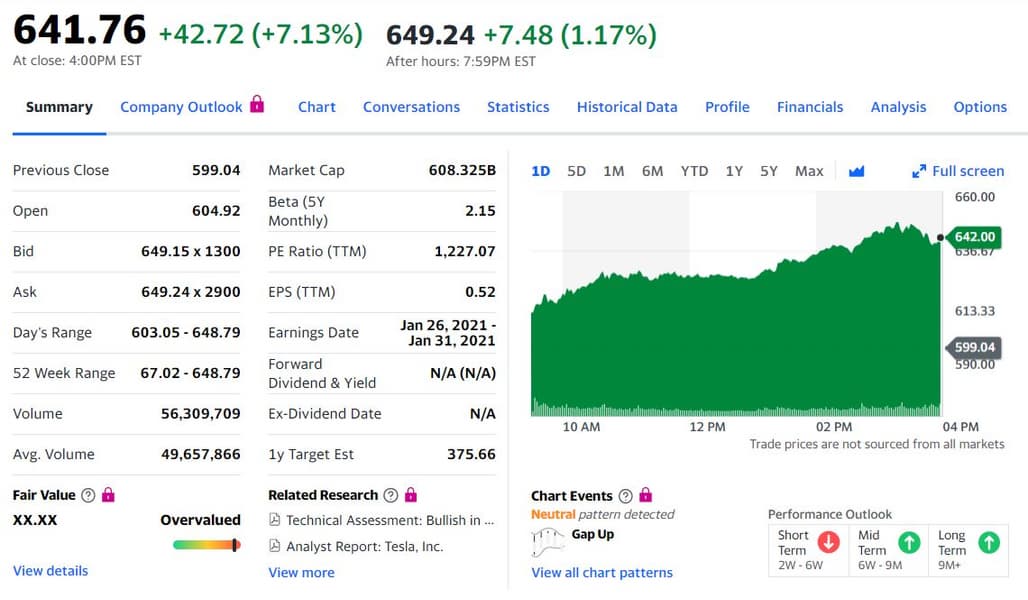
Task: Select the 1D chart range
Action: [541, 171]
